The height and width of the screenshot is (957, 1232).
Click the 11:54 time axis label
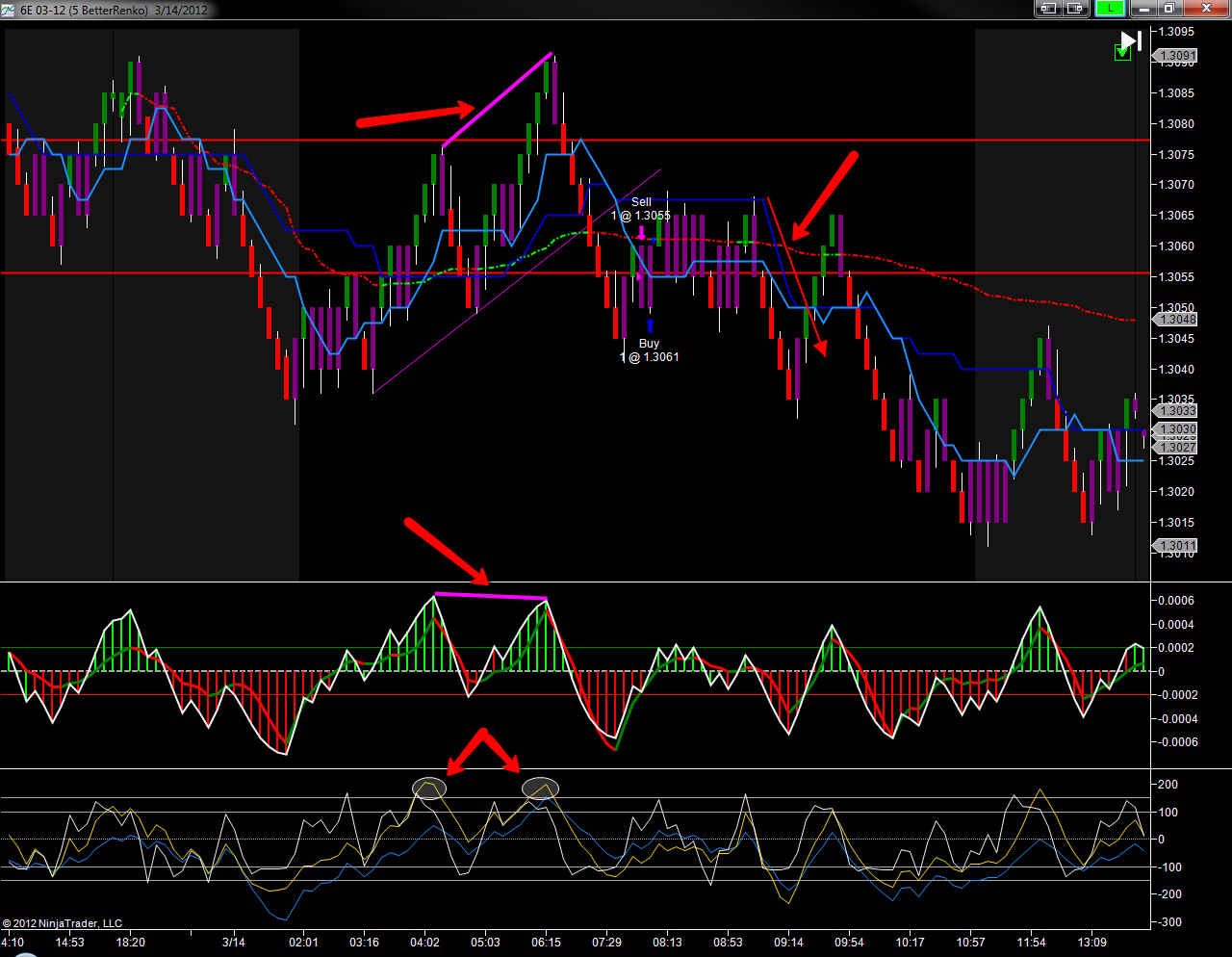(x=1031, y=943)
